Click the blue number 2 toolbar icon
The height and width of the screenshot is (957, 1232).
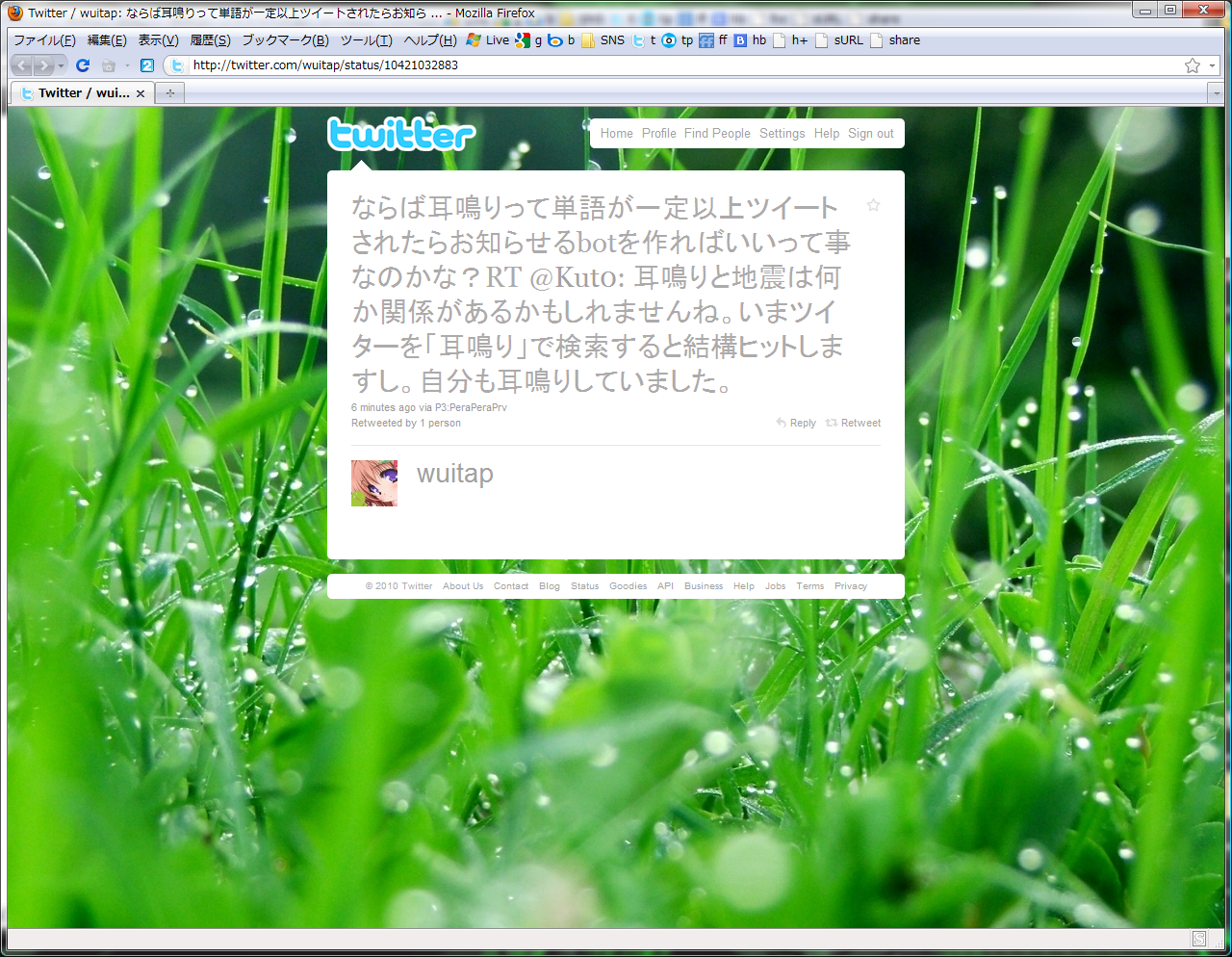pyautogui.click(x=147, y=65)
